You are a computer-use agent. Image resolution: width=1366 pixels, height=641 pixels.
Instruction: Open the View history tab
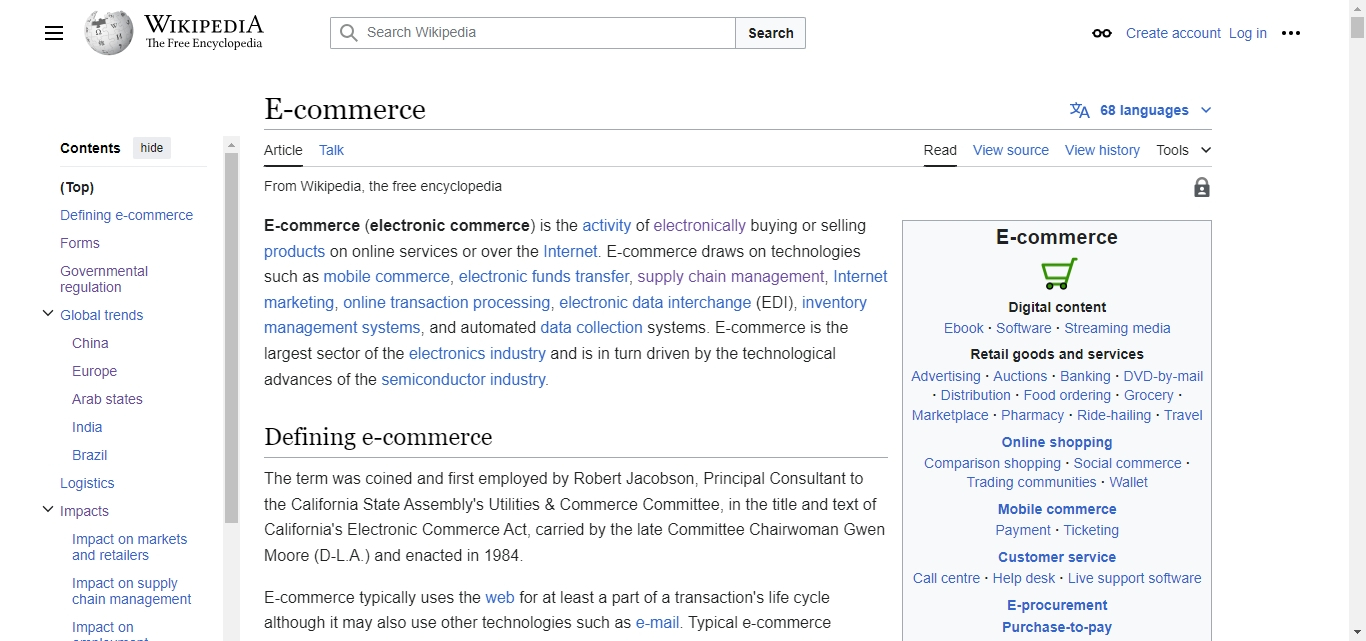click(1102, 150)
